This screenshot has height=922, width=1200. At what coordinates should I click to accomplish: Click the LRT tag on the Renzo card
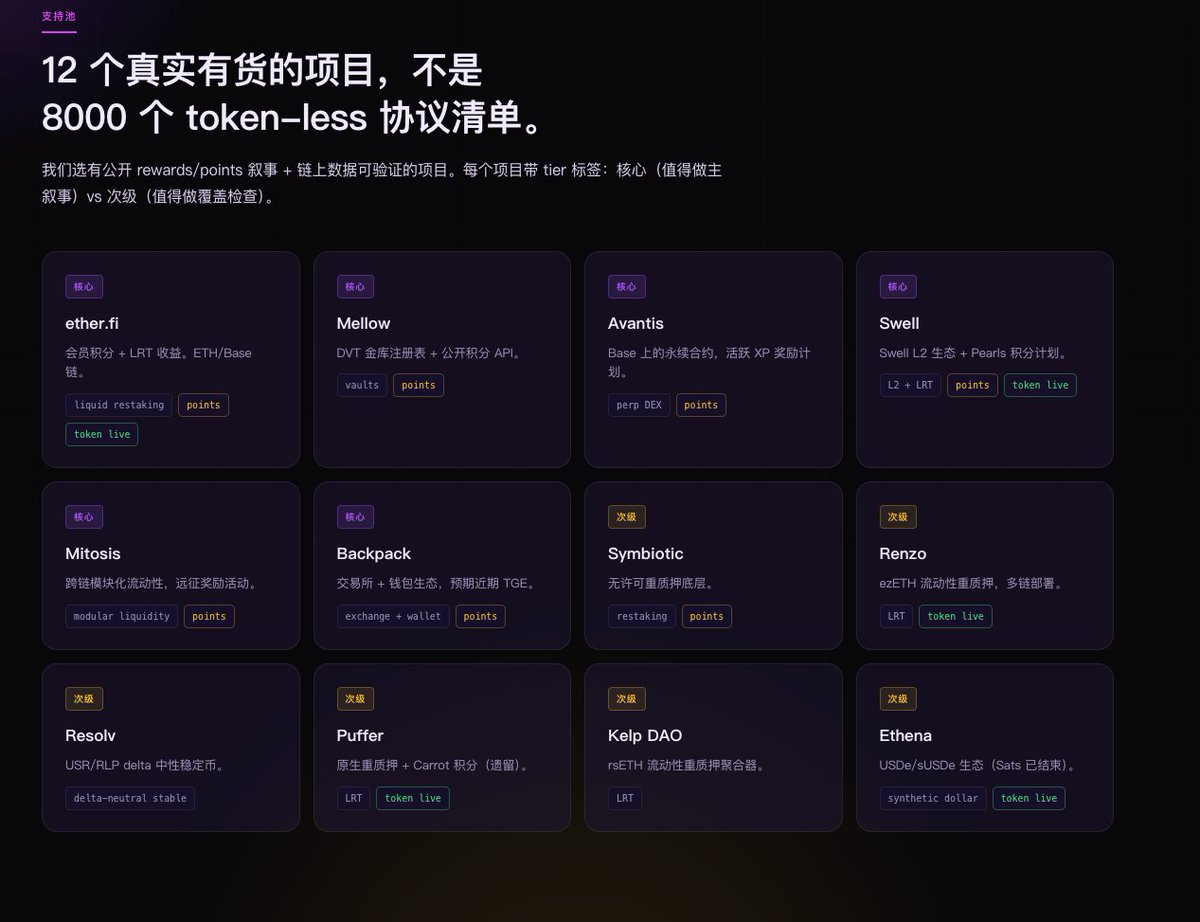pos(896,616)
